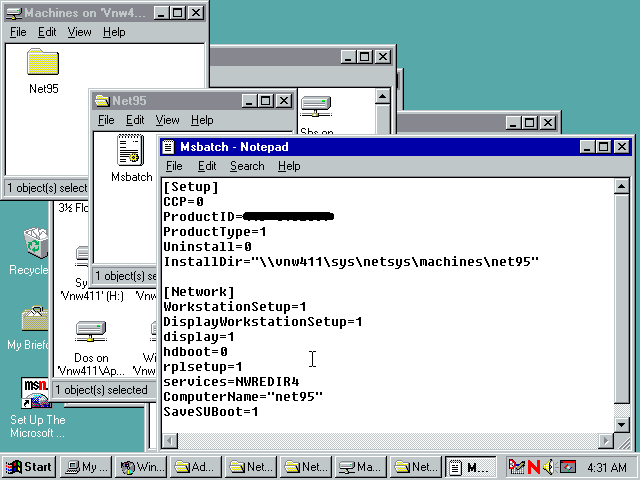This screenshot has height=480, width=640.
Task: Click Notepad horizontal scrollbar right arrow
Action: coord(606,441)
